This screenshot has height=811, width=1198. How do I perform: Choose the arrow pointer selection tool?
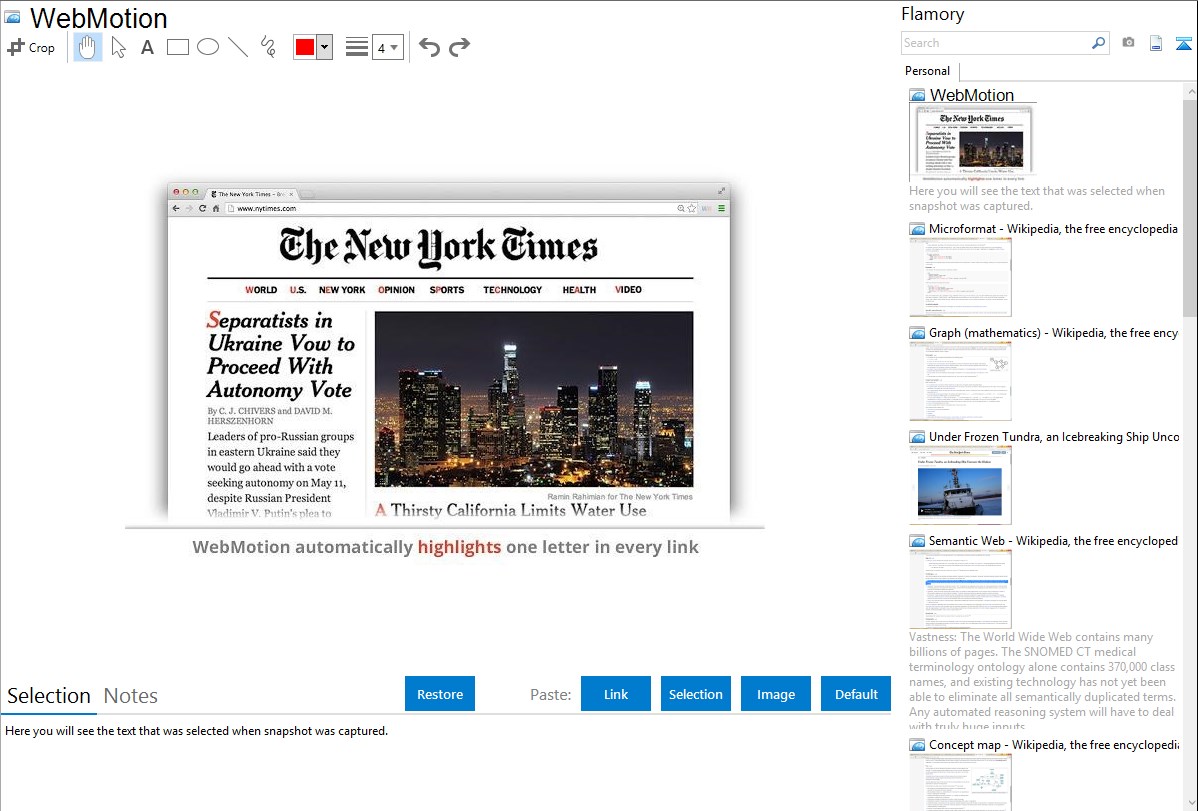coord(118,47)
